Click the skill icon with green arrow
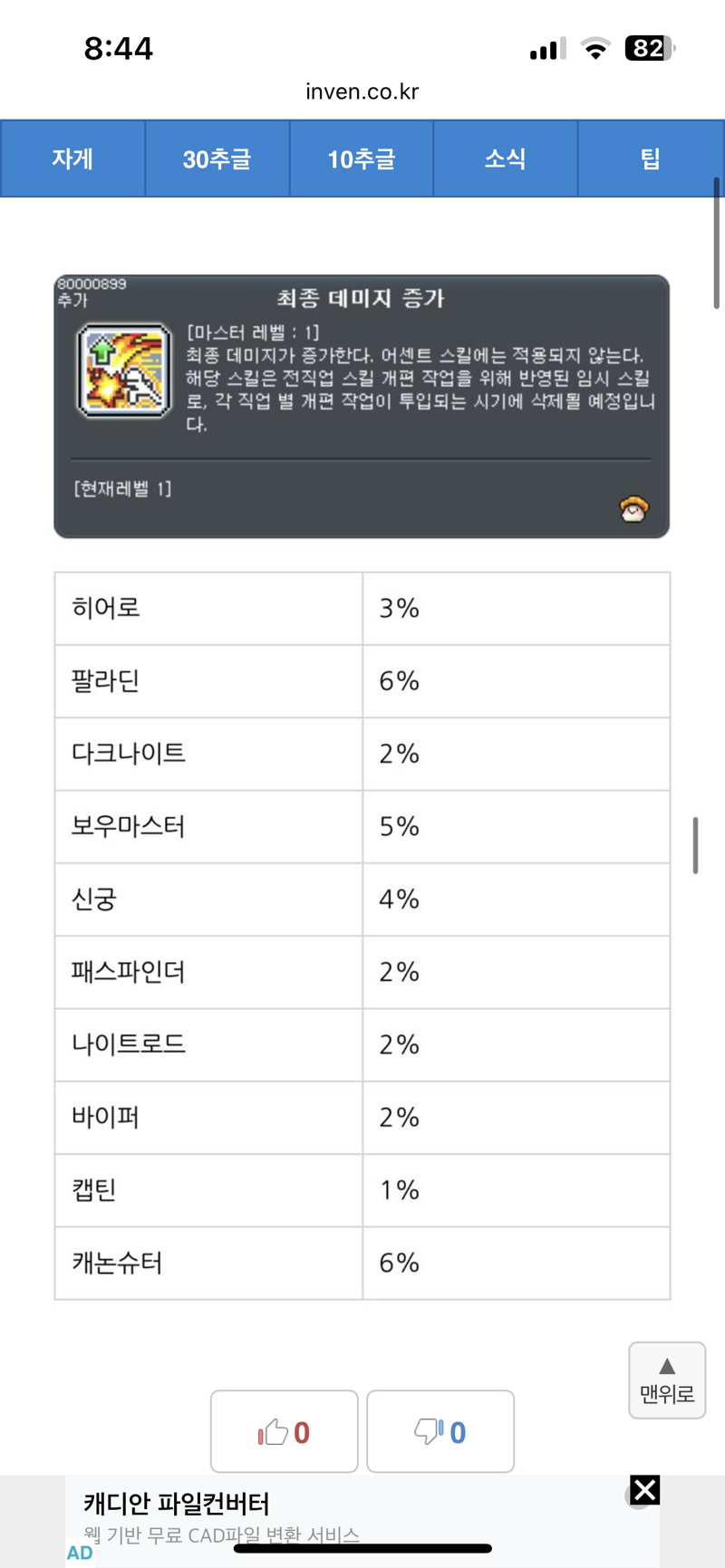The image size is (725, 1568). pyautogui.click(x=124, y=370)
